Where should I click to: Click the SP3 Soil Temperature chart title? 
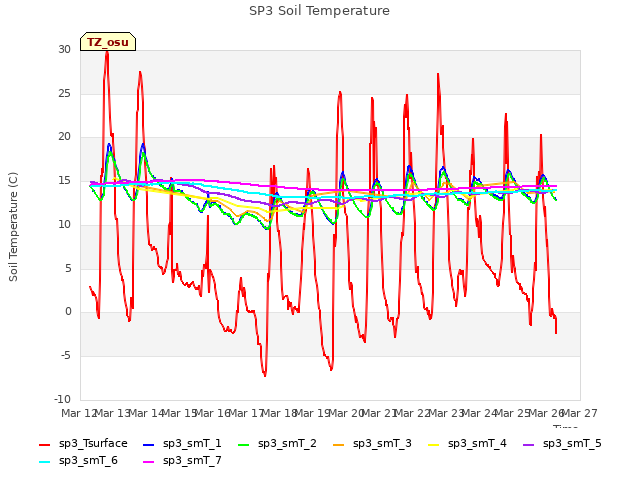[319, 11]
